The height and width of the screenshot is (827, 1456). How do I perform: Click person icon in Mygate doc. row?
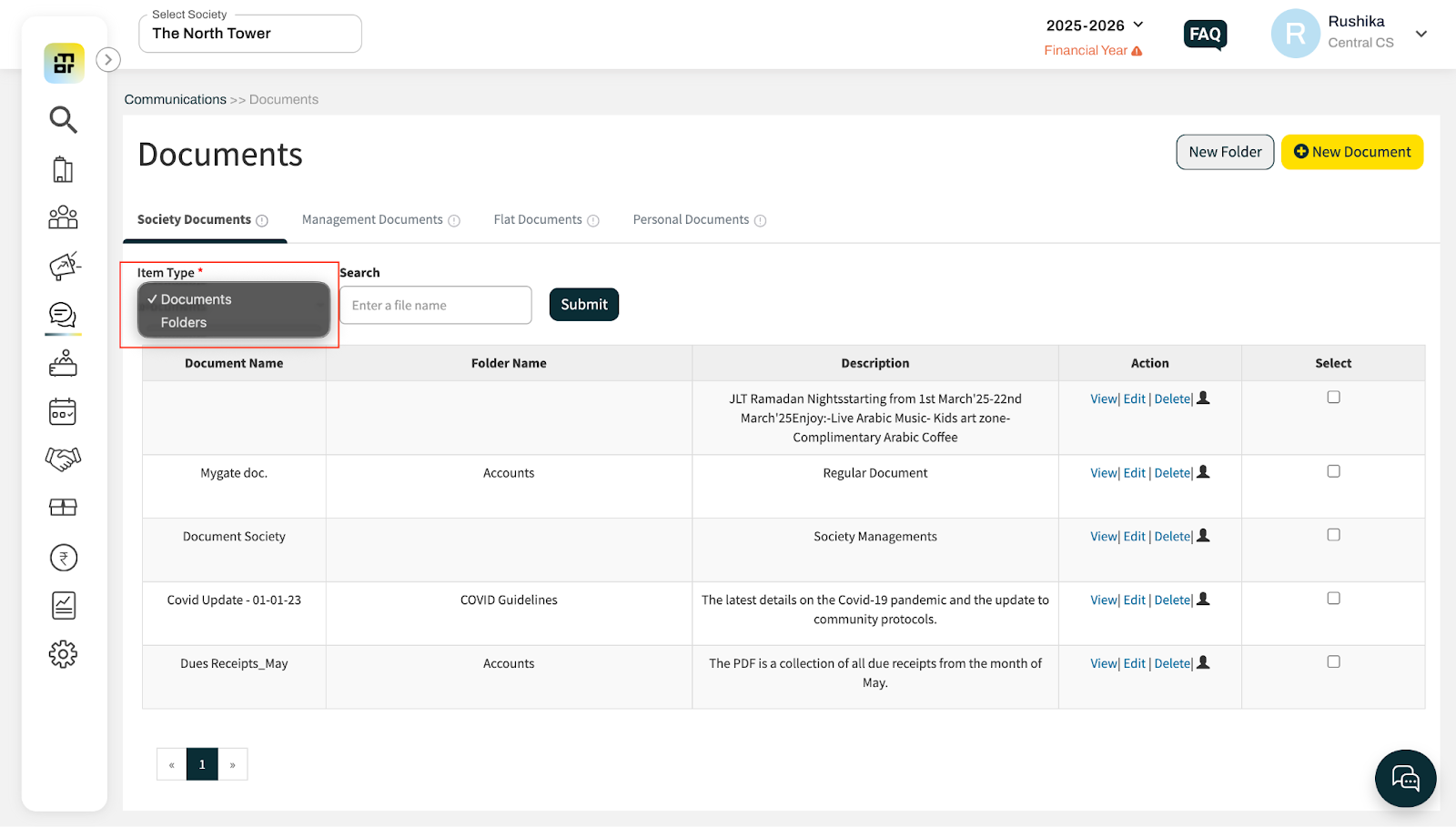tap(1203, 472)
